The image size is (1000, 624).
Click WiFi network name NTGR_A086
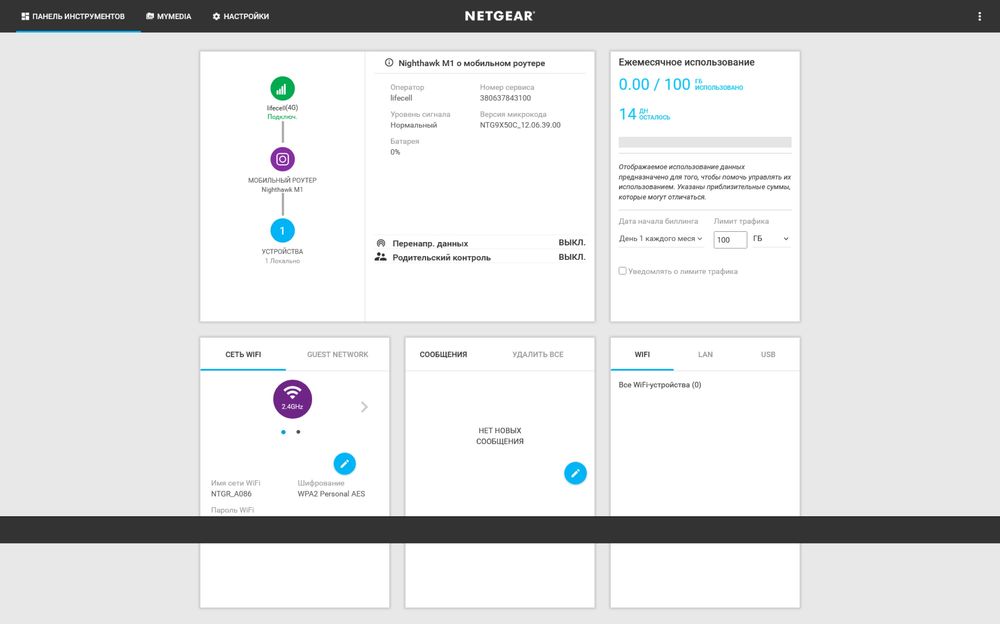pos(231,494)
